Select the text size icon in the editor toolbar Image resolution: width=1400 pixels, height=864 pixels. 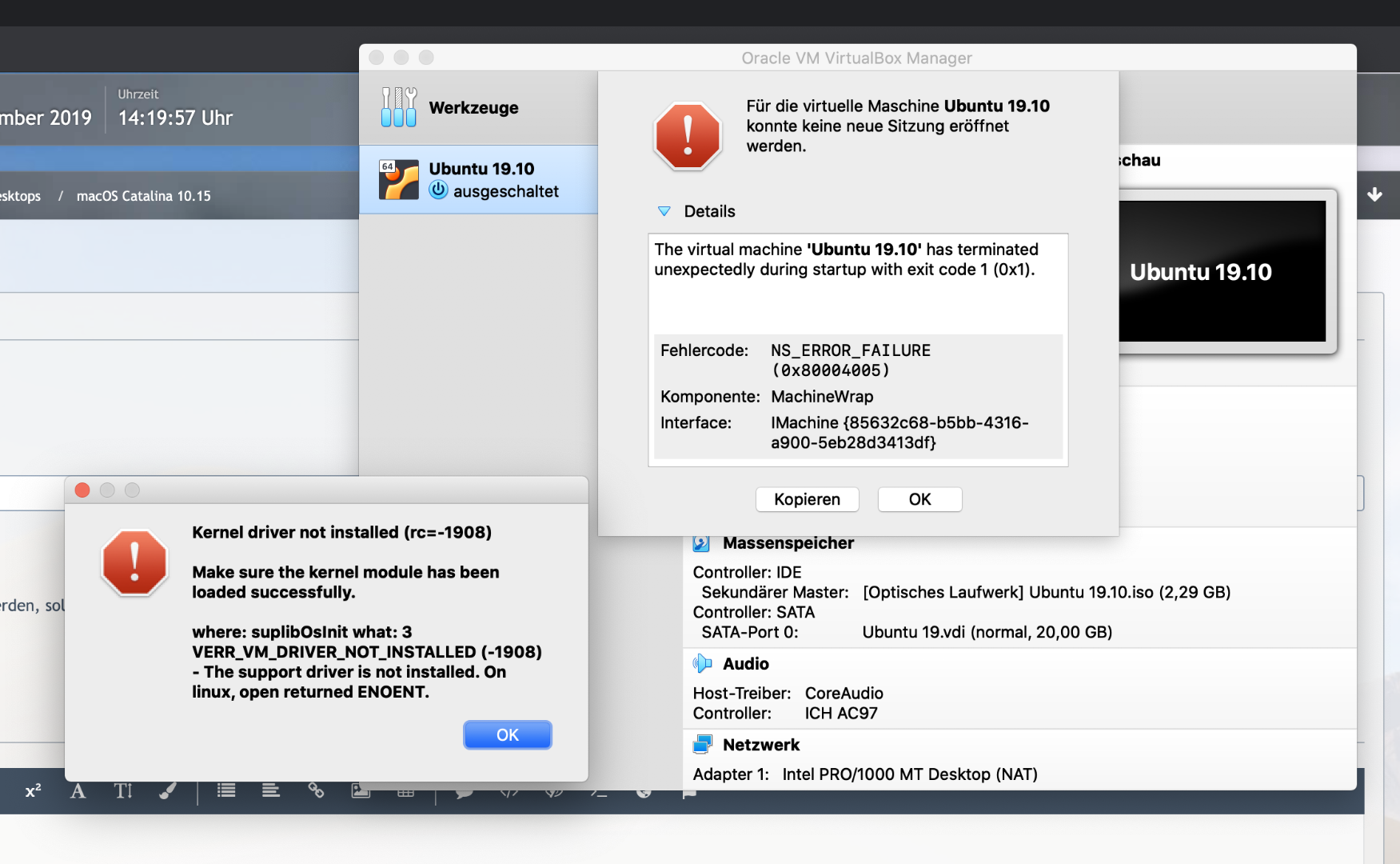coord(123,791)
